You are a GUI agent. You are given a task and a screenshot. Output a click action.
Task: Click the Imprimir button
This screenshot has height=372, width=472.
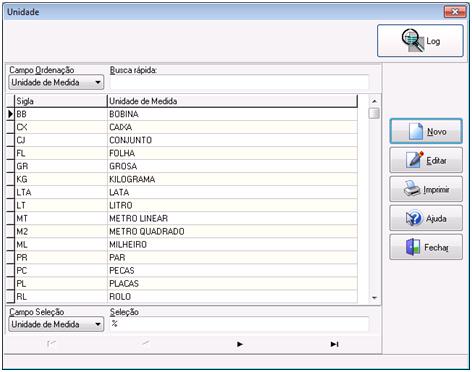(x=426, y=189)
